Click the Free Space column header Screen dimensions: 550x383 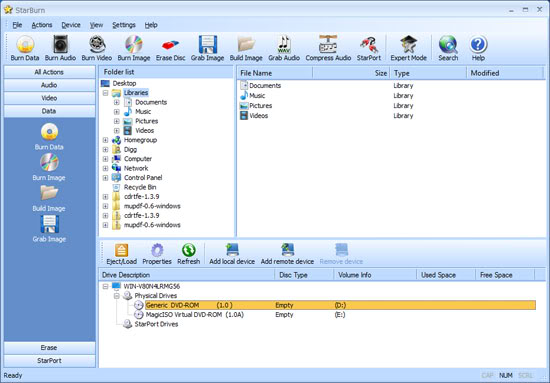pyautogui.click(x=504, y=275)
